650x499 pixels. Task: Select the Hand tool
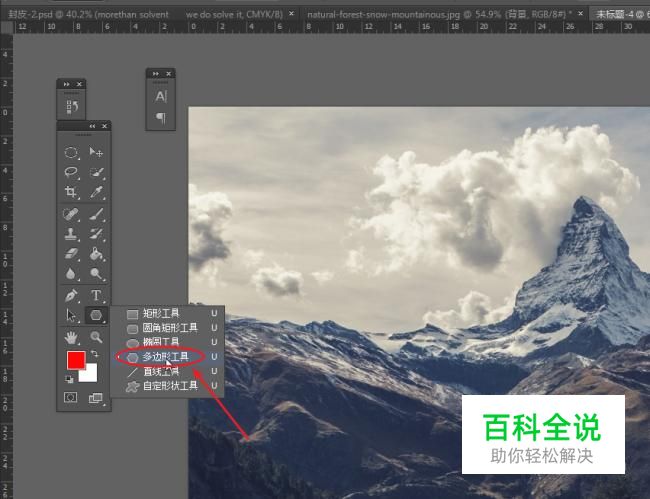71,337
